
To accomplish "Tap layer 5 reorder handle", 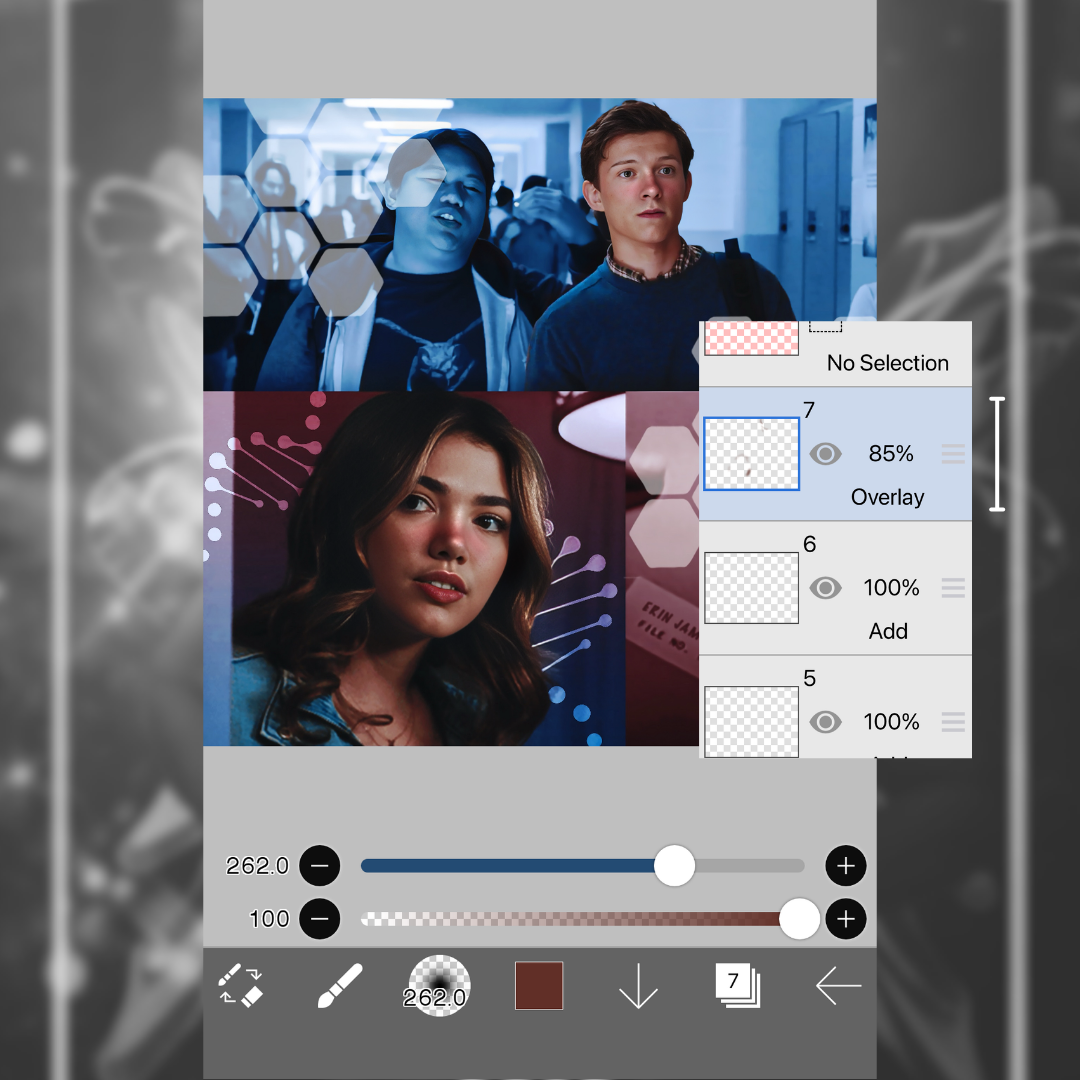I will coord(953,722).
